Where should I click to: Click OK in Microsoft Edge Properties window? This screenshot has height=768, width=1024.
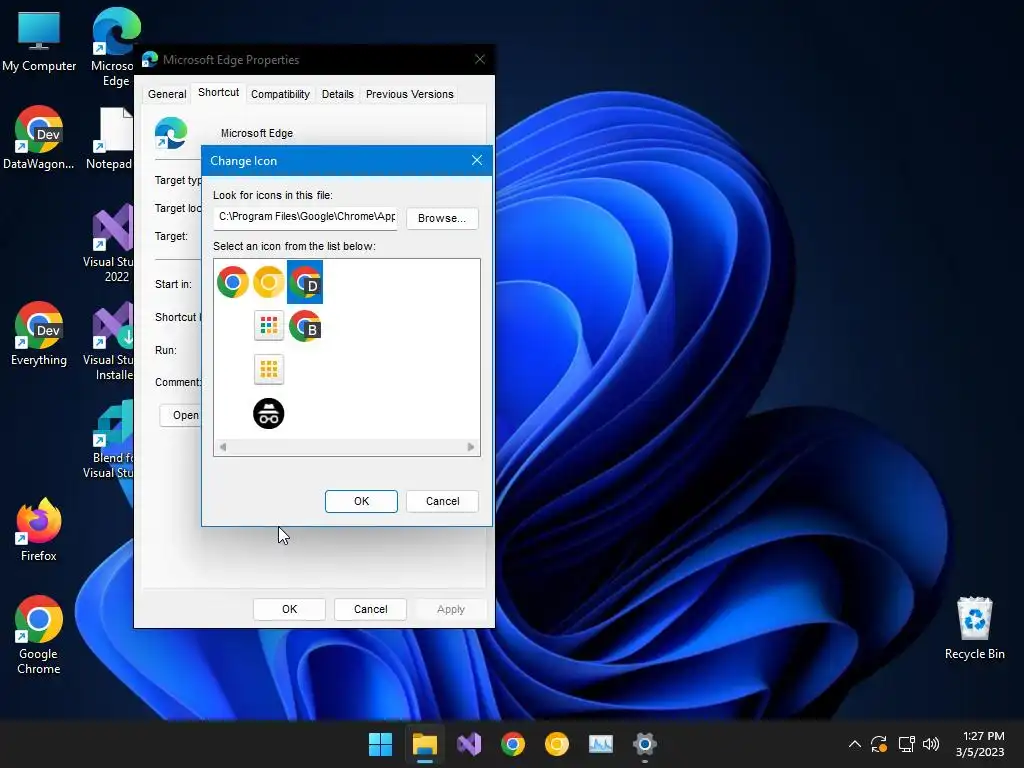point(289,609)
